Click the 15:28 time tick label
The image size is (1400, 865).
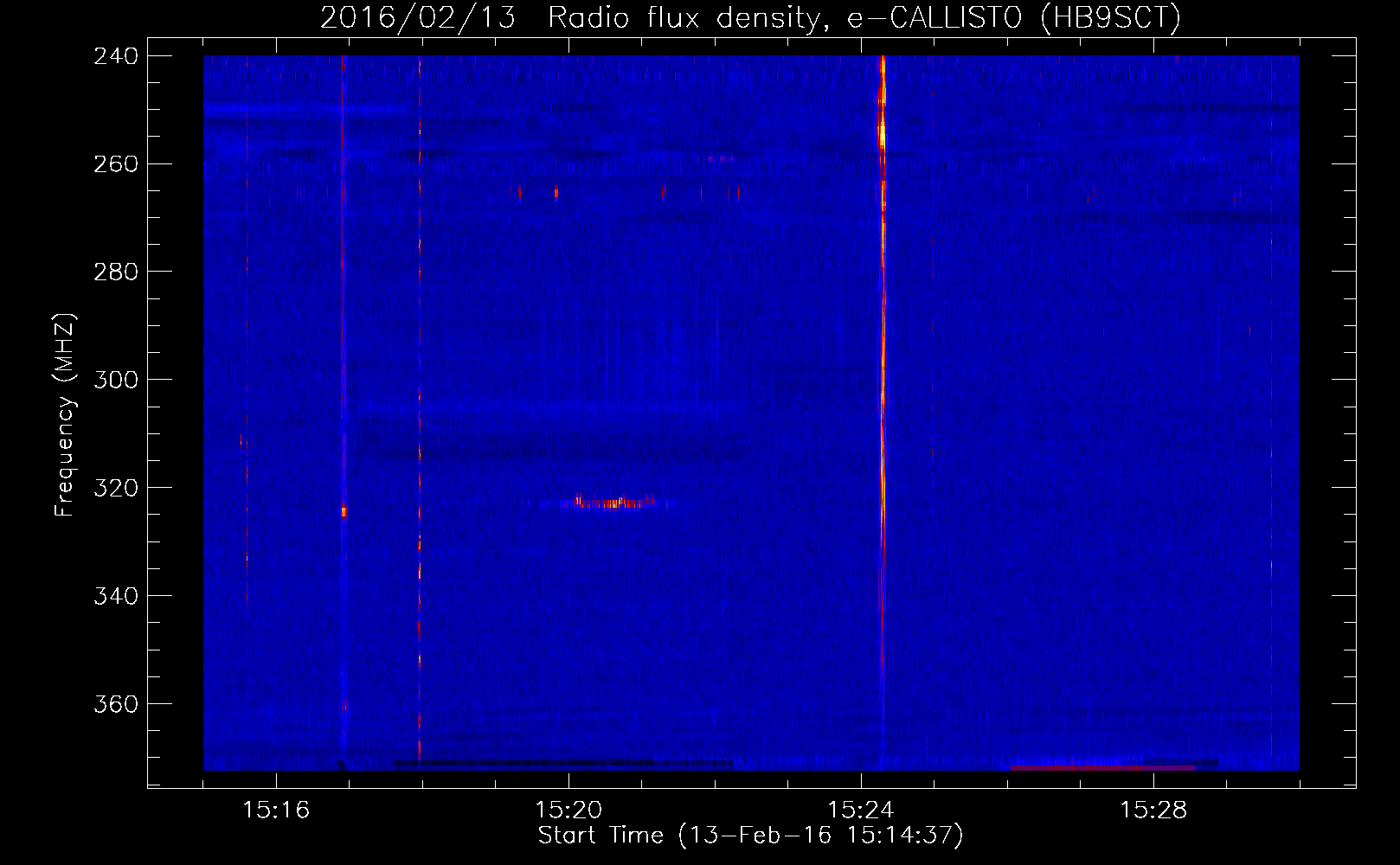[1153, 810]
